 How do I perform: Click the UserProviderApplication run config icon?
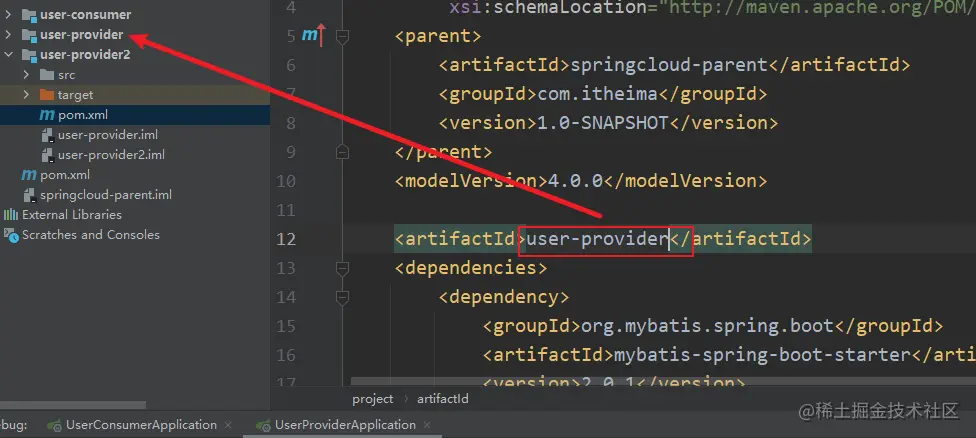(264, 426)
